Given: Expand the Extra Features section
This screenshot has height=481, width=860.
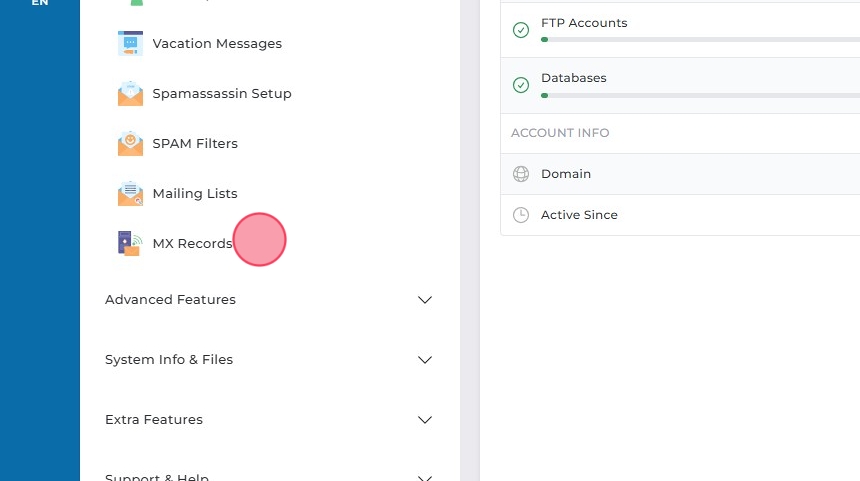Looking at the screenshot, I should [x=425, y=420].
